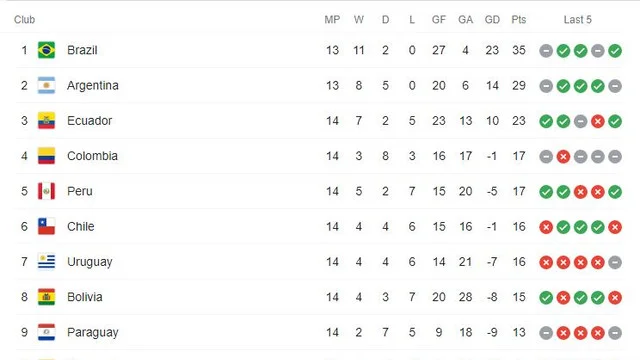This screenshot has height=360, width=640.
Task: Click the Argentina flag icon
Action: [46, 85]
